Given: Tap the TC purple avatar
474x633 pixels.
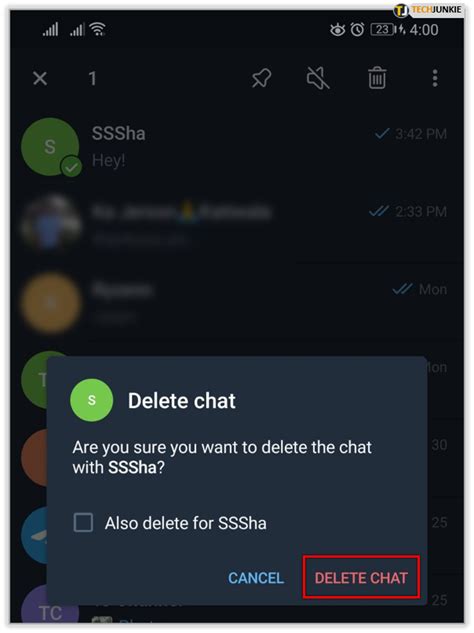Looking at the screenshot, I should click(50, 607).
